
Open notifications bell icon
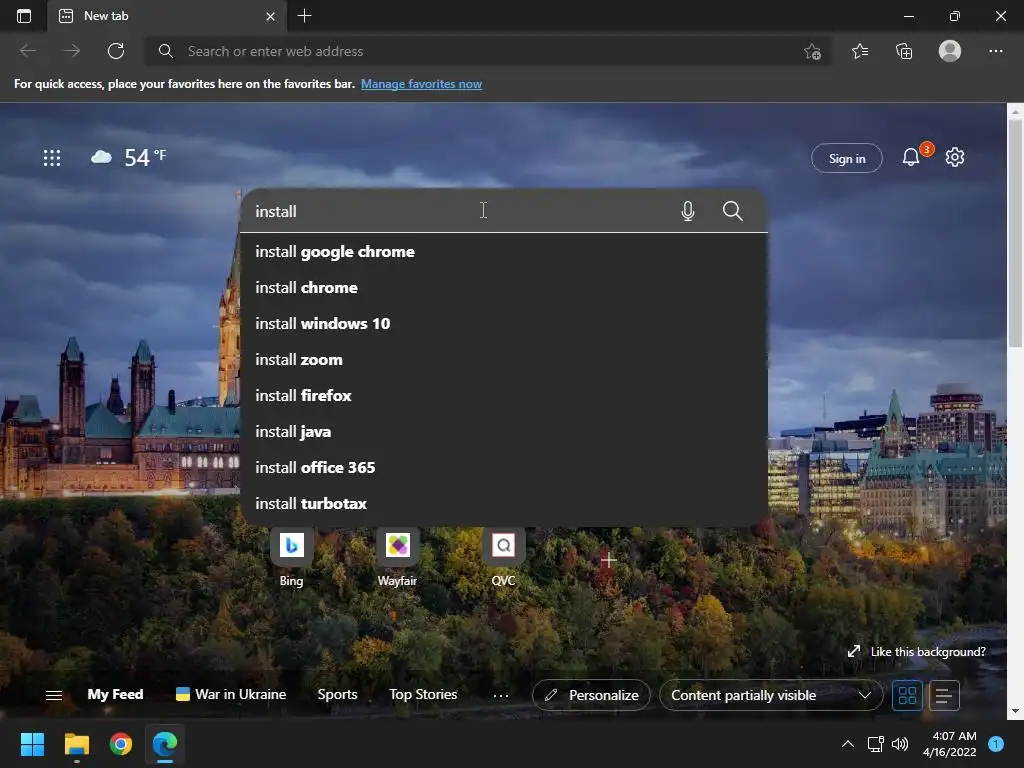coord(911,157)
